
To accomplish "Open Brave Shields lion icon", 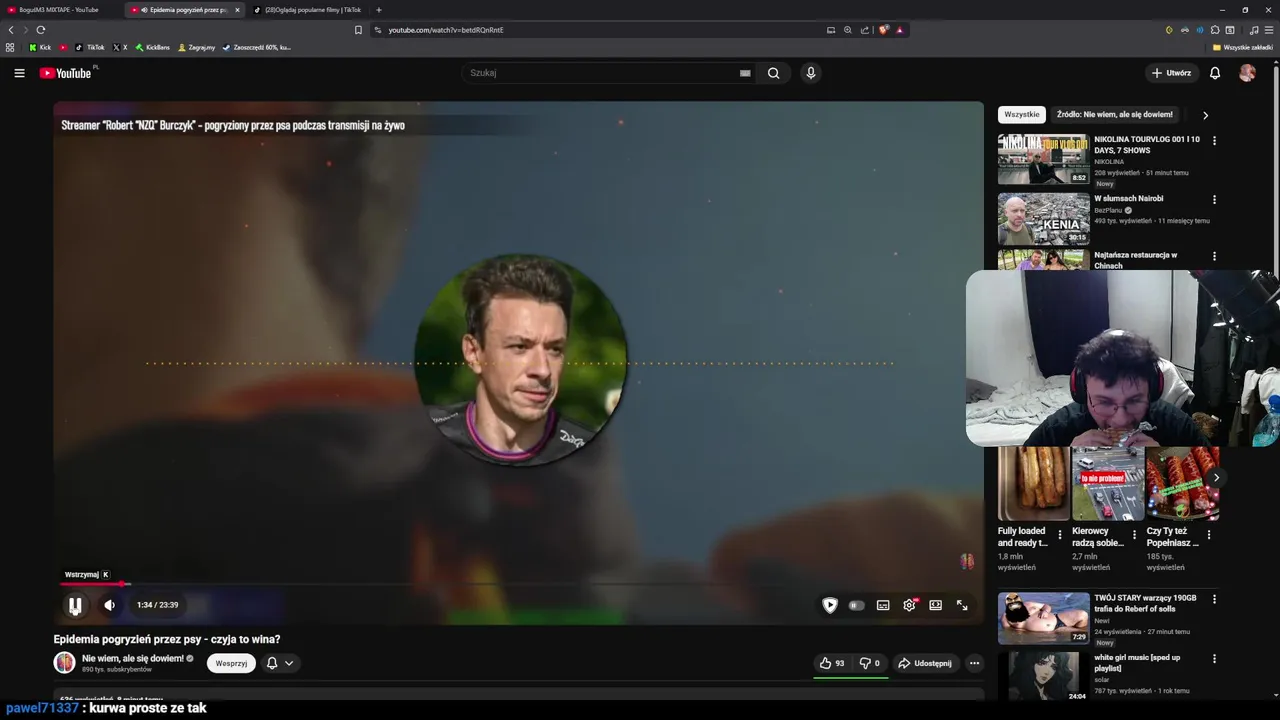I will coord(883,30).
